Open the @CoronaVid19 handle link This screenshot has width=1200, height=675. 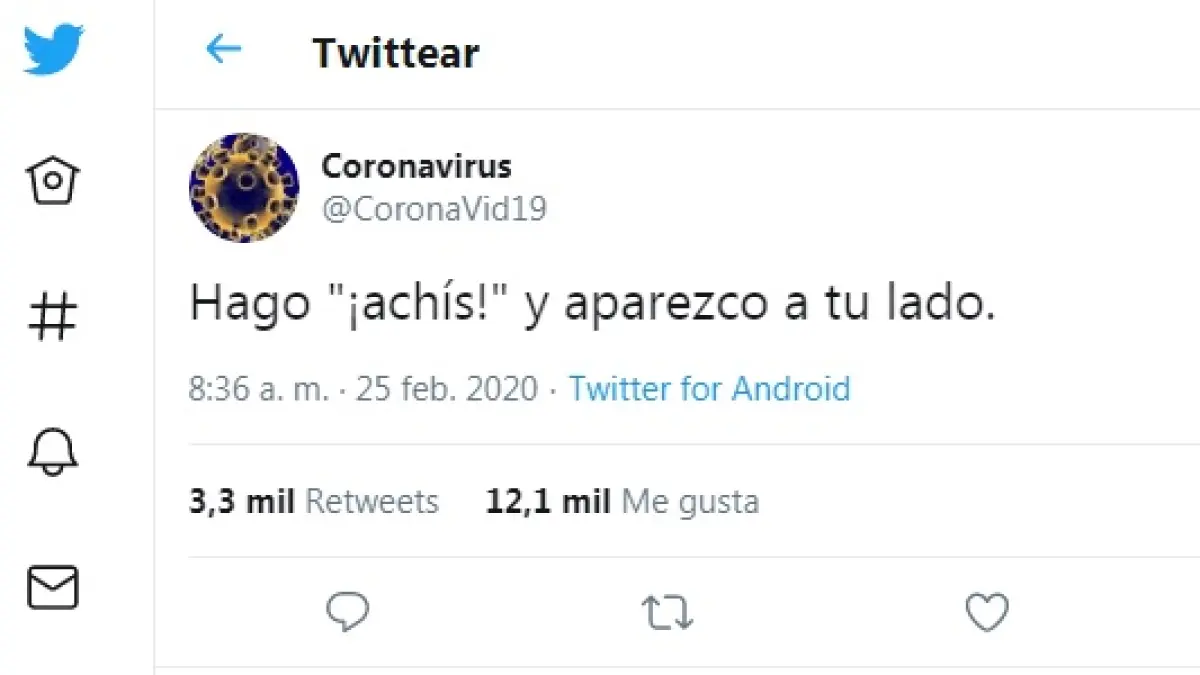tap(434, 208)
